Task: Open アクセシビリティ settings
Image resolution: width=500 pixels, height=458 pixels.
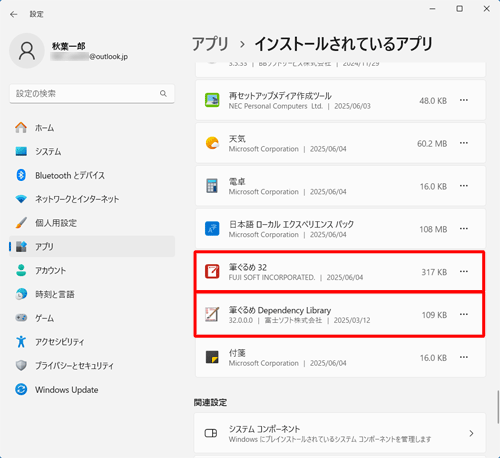Action: [92, 342]
